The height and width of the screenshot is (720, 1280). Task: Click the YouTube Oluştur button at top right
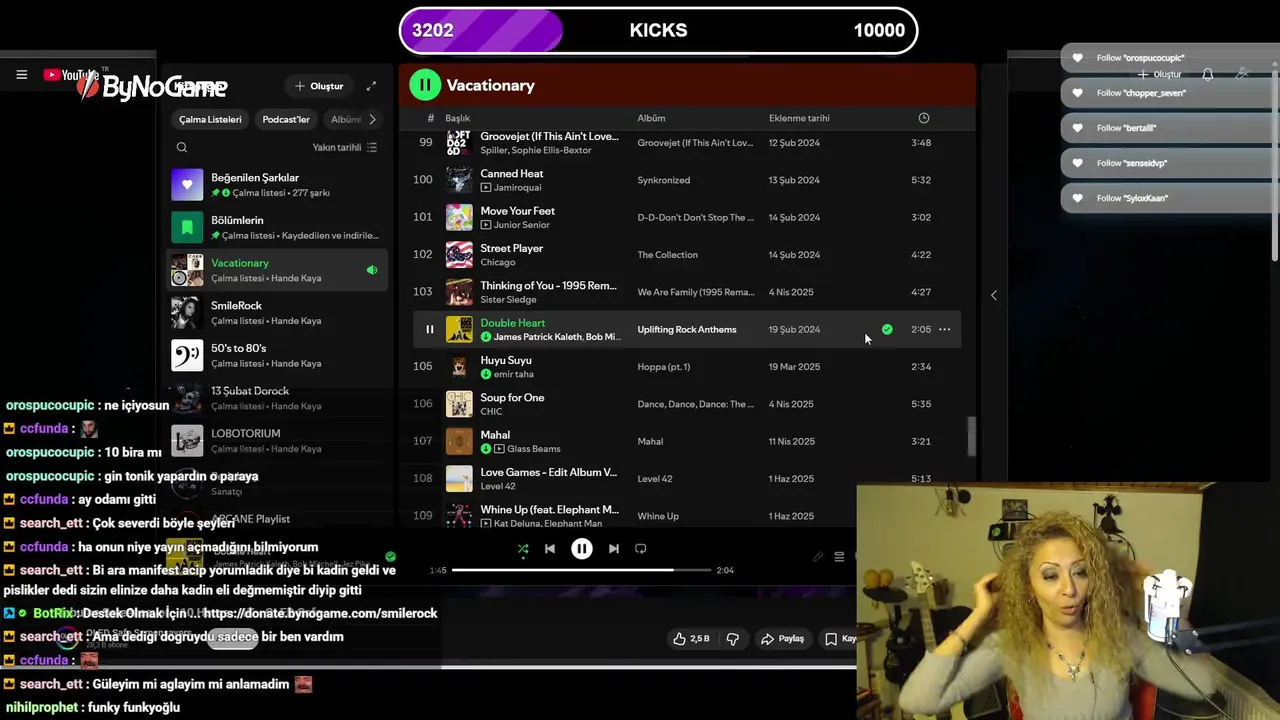click(1160, 74)
